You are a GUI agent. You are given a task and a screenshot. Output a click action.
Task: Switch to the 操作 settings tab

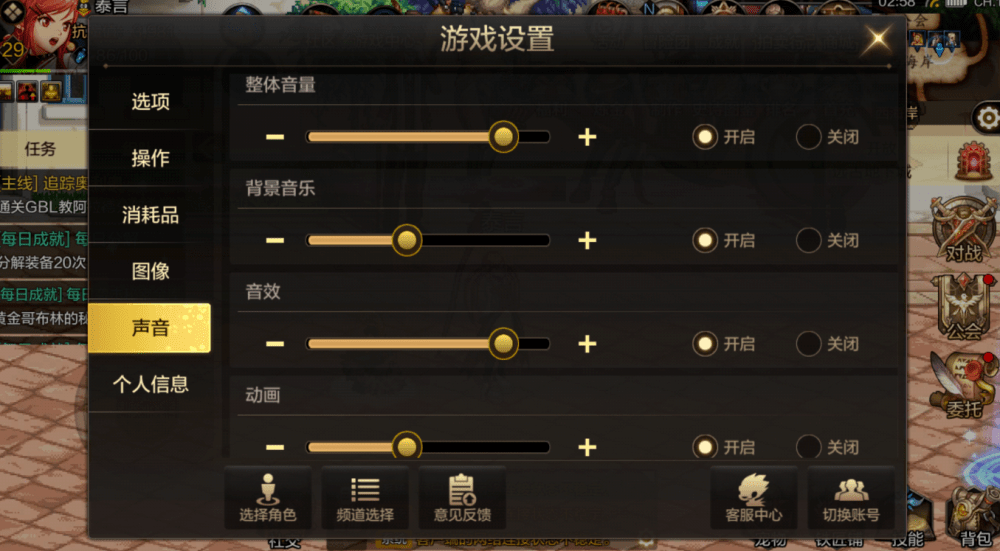(x=150, y=158)
